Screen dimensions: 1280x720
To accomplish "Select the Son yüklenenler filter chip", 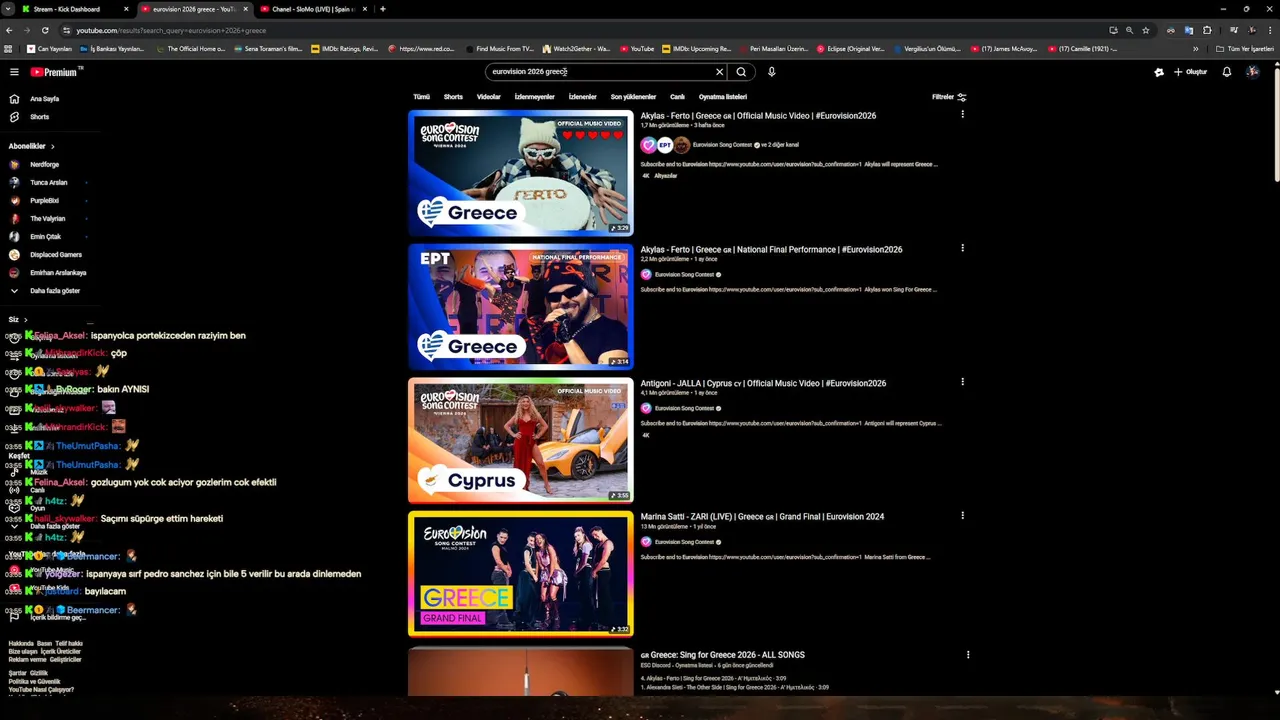I will (633, 97).
